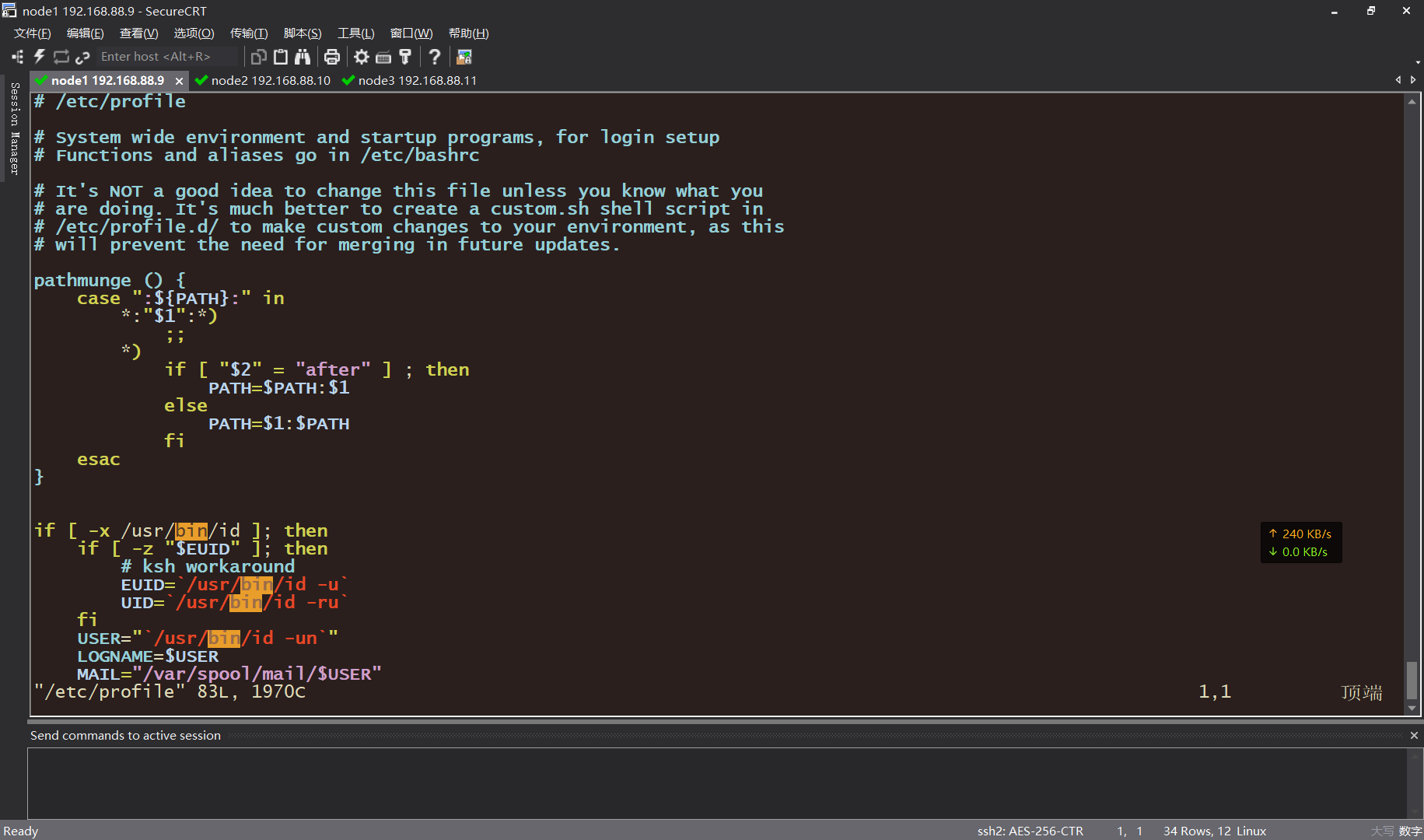Click the SecureFX launch icon
The height and width of the screenshot is (840, 1424).
[x=464, y=57]
